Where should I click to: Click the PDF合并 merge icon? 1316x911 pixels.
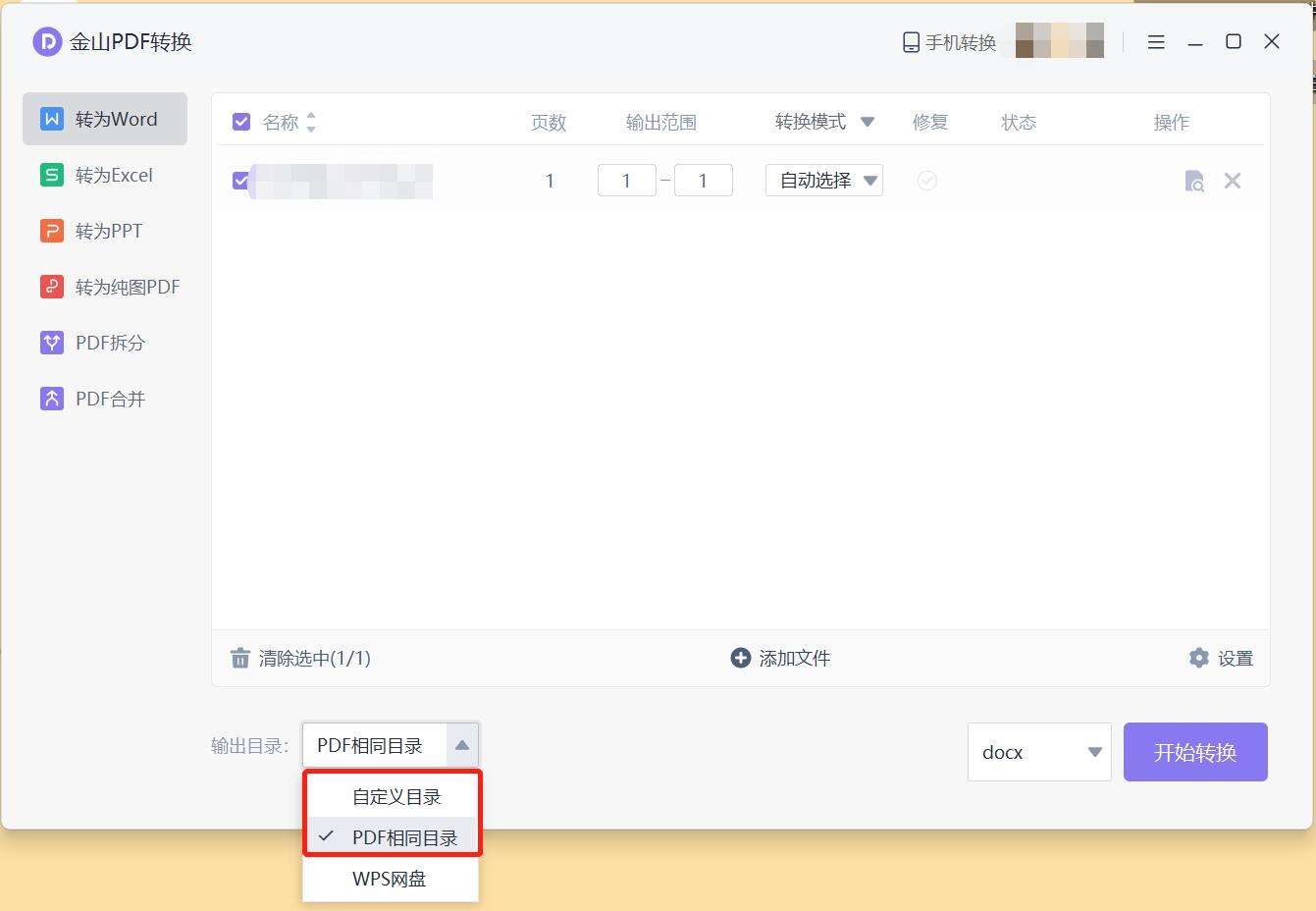click(x=52, y=399)
